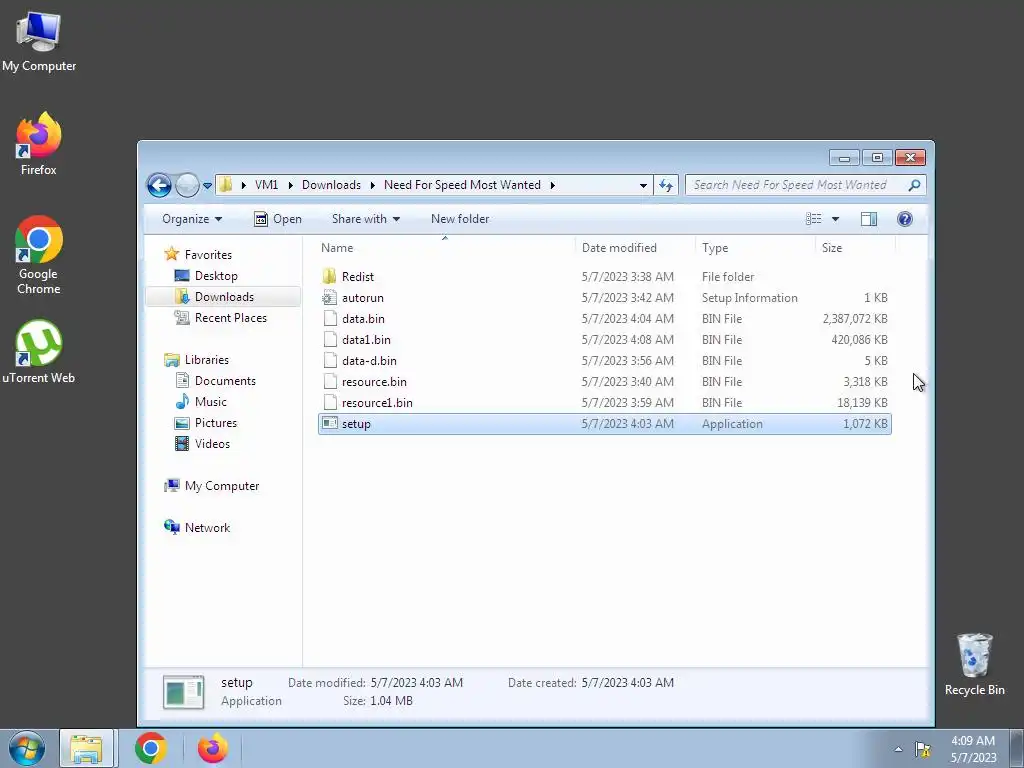This screenshot has height=768, width=1024.
Task: Click the Show desktop button
Action: click(x=1017, y=748)
